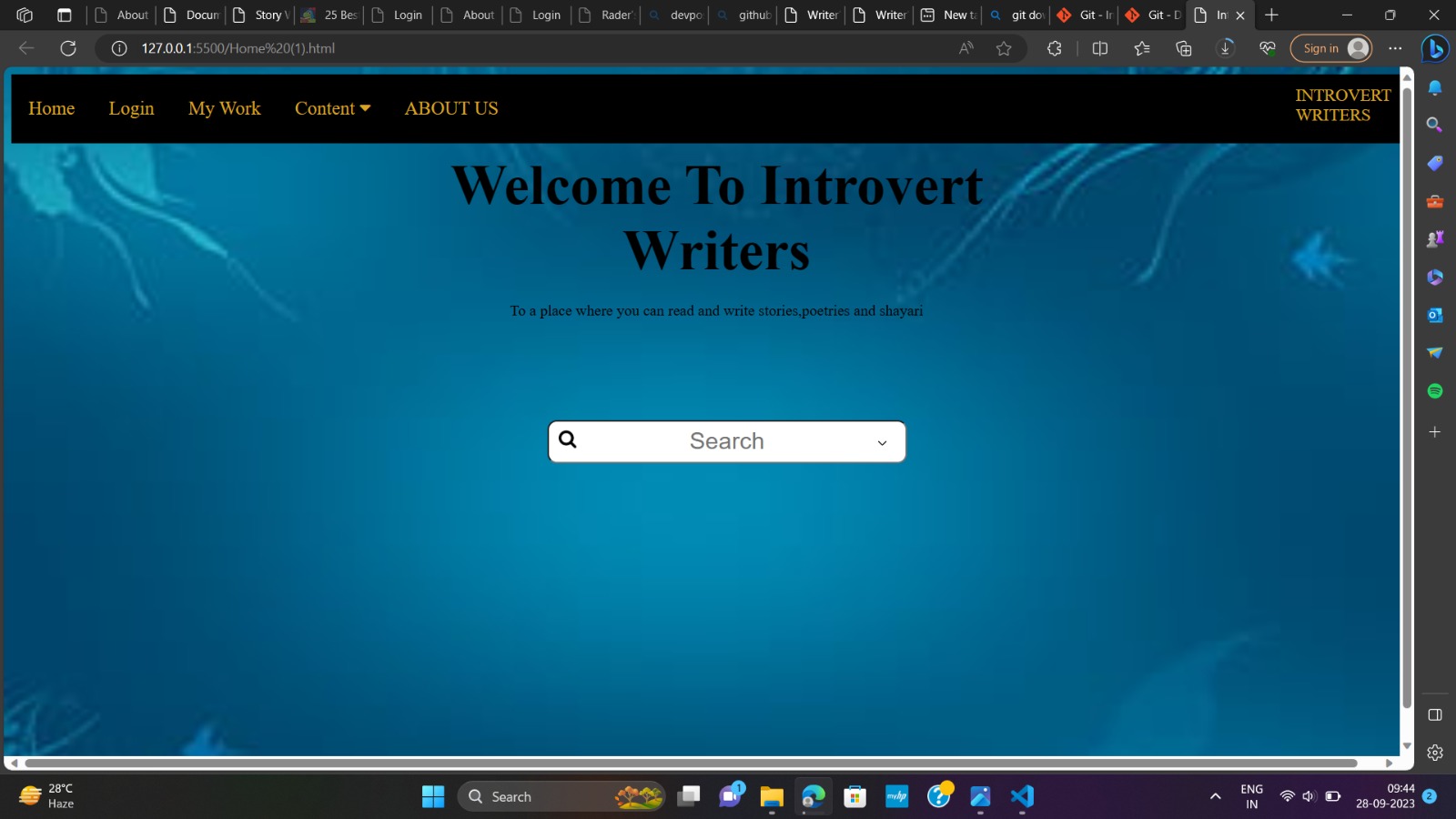Click the ENG IN language indicator
Image resolution: width=1456 pixels, height=819 pixels.
pyautogui.click(x=1251, y=796)
